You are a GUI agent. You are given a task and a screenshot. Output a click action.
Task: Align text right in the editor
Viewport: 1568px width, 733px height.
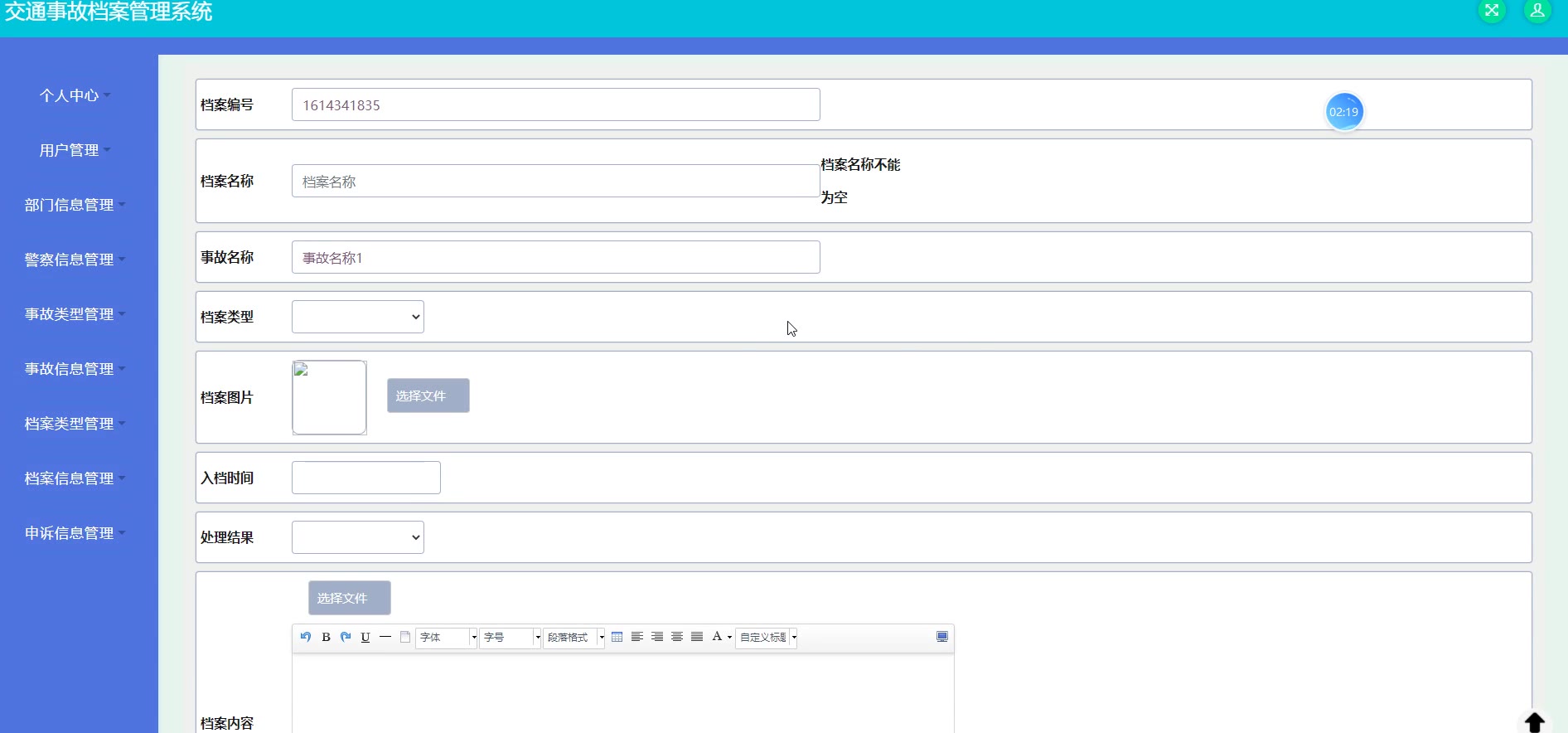click(657, 637)
